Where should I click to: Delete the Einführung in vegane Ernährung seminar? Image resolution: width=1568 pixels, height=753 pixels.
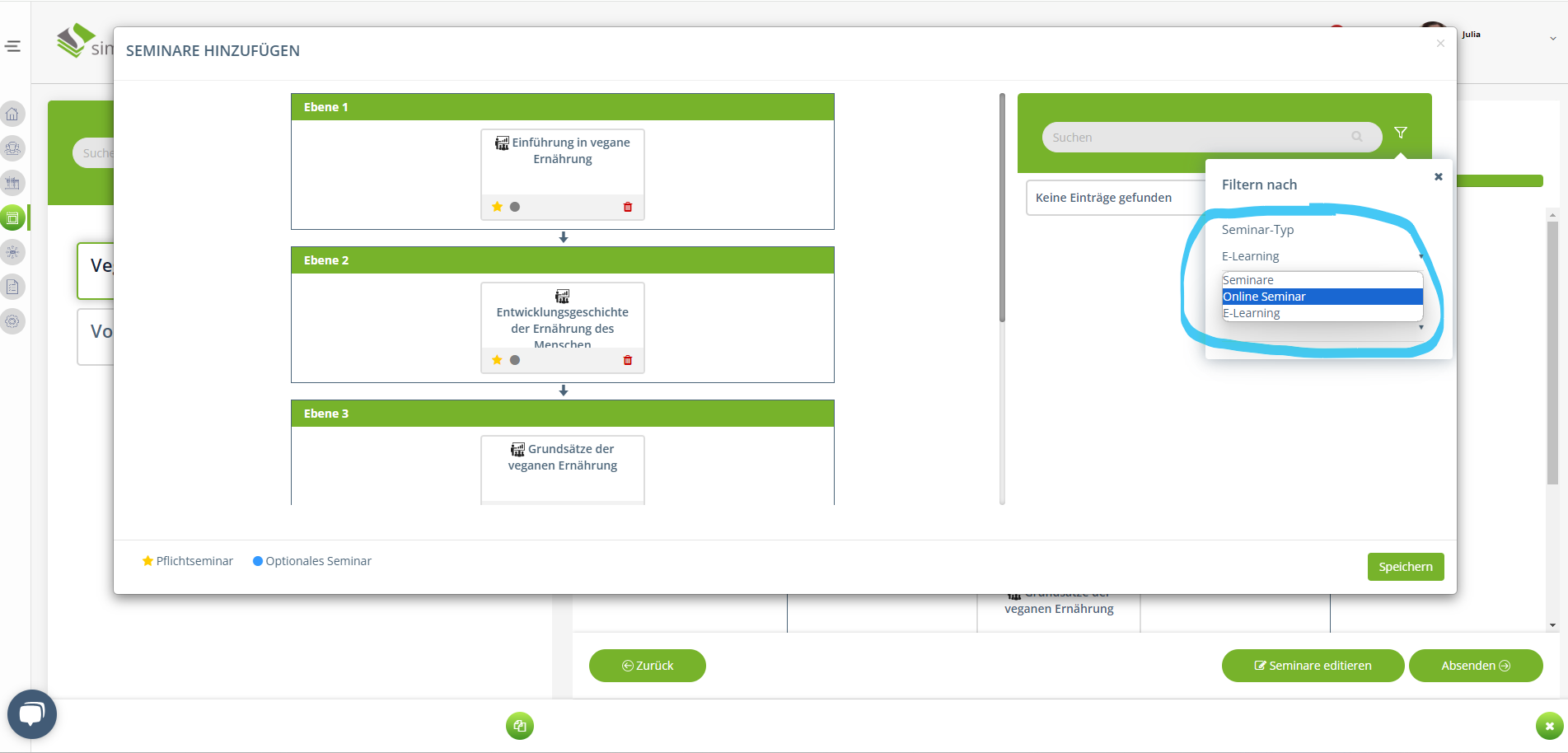627,207
